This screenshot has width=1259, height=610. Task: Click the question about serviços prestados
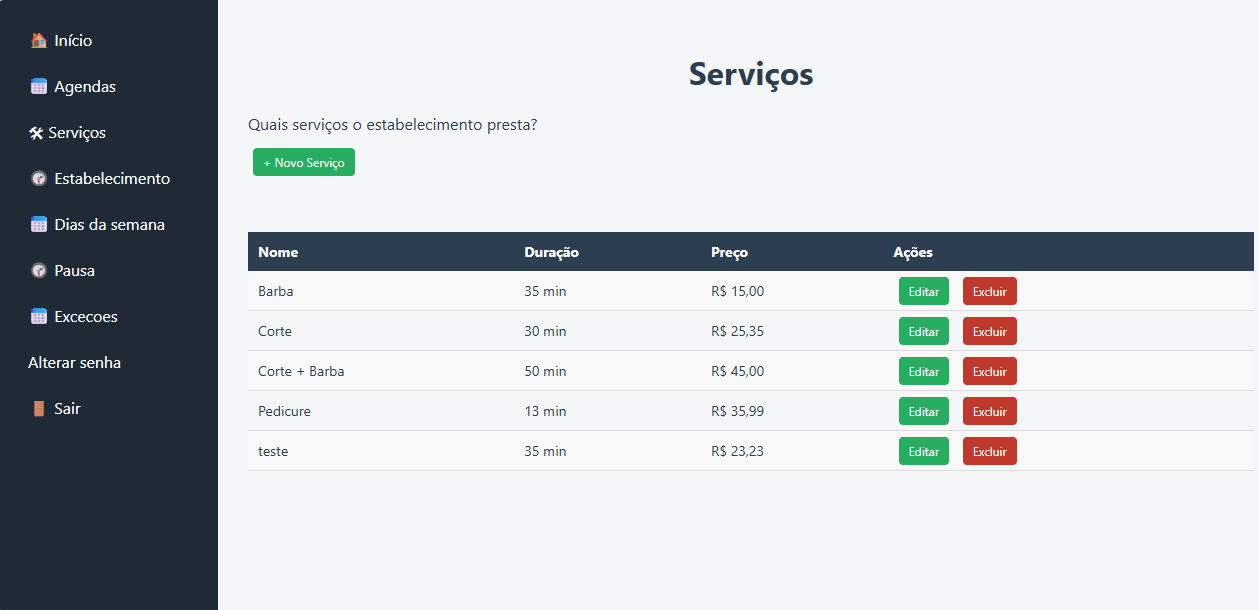click(393, 125)
